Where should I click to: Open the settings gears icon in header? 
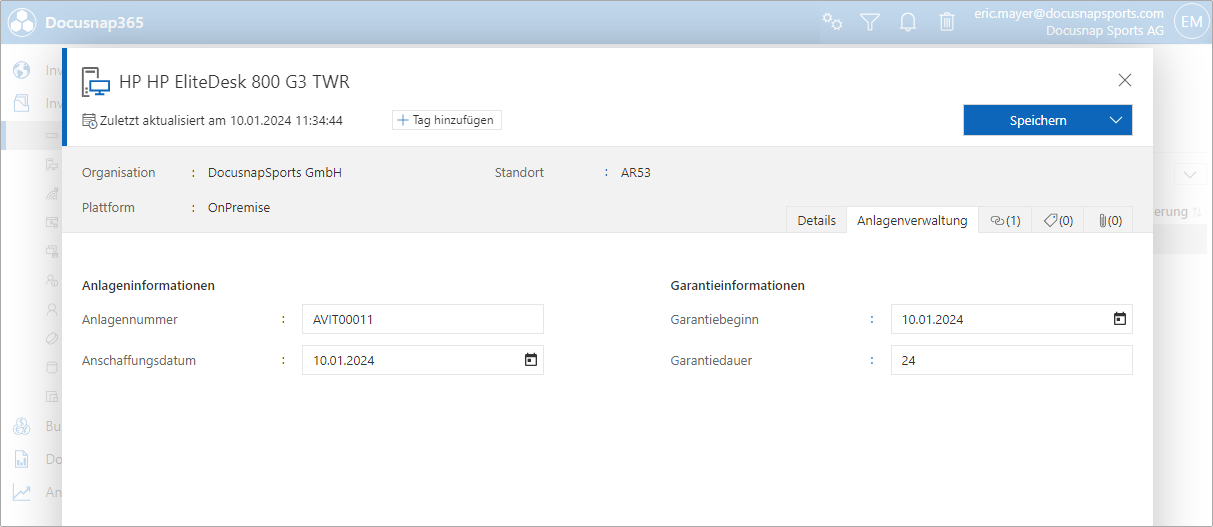pyautogui.click(x=832, y=21)
